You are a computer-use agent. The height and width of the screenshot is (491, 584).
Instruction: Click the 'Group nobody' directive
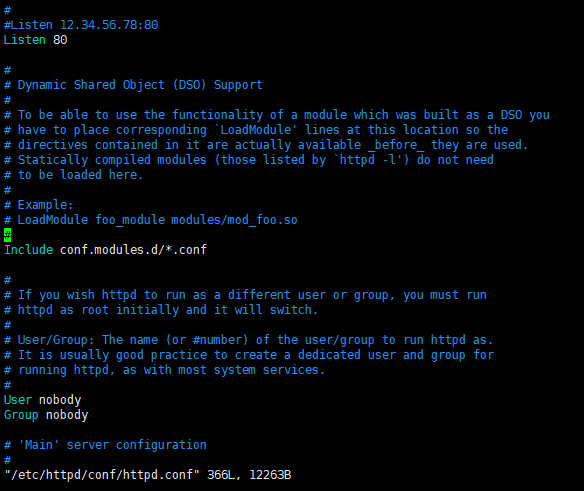coord(46,415)
